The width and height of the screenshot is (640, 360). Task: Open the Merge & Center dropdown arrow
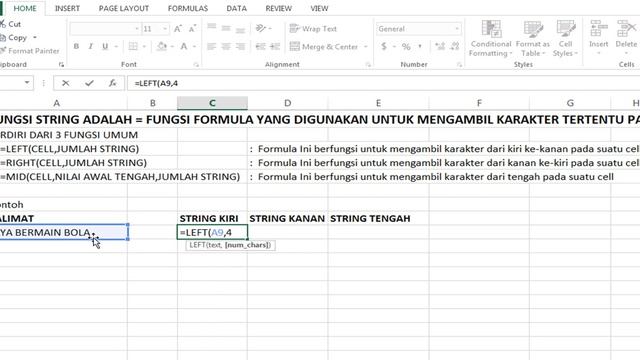(365, 47)
